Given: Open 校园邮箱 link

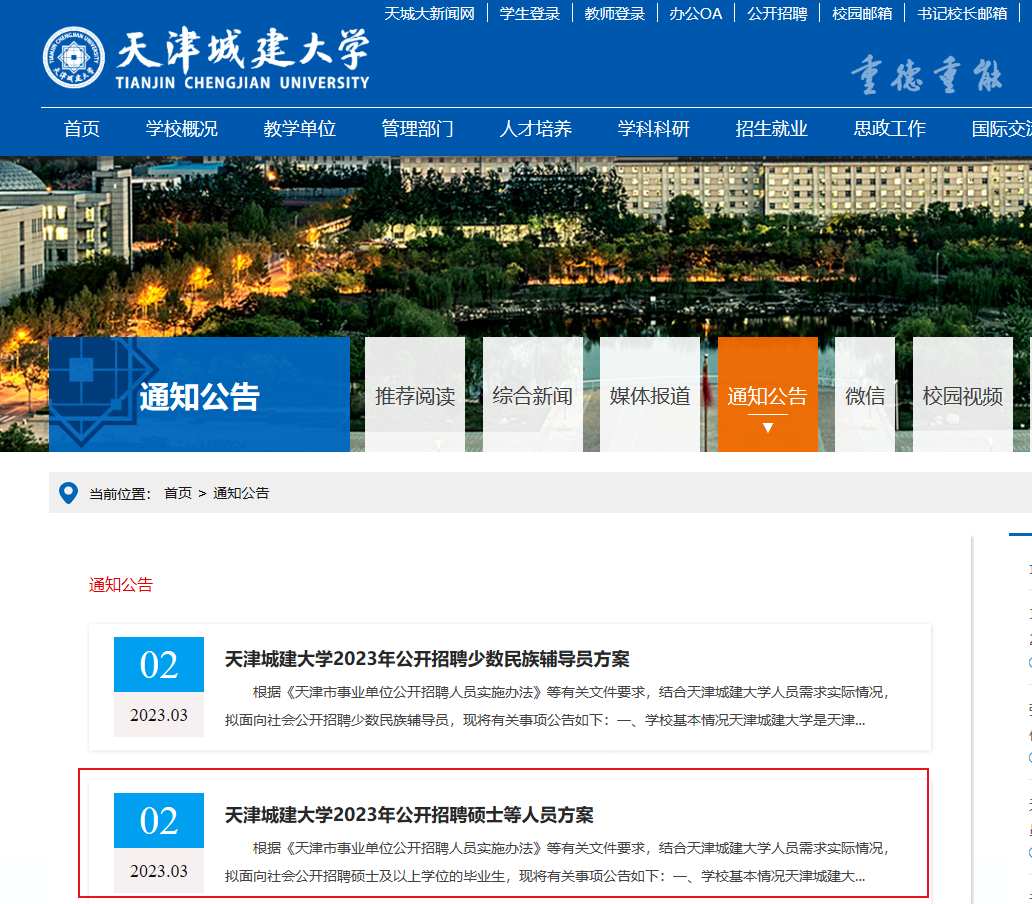Looking at the screenshot, I should (862, 14).
